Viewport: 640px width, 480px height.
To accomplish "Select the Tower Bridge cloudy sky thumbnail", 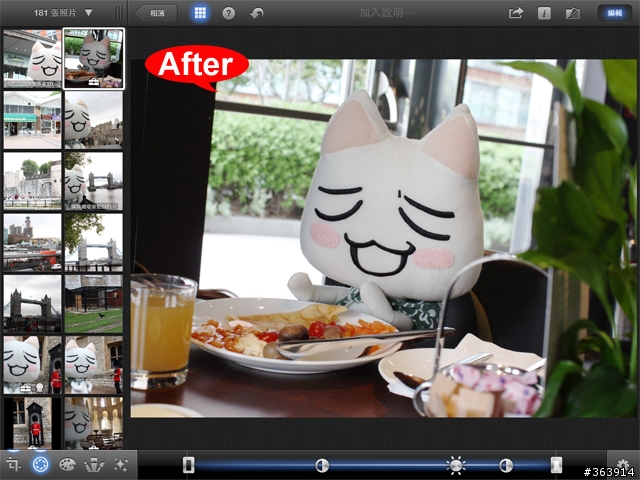I will tap(32, 304).
